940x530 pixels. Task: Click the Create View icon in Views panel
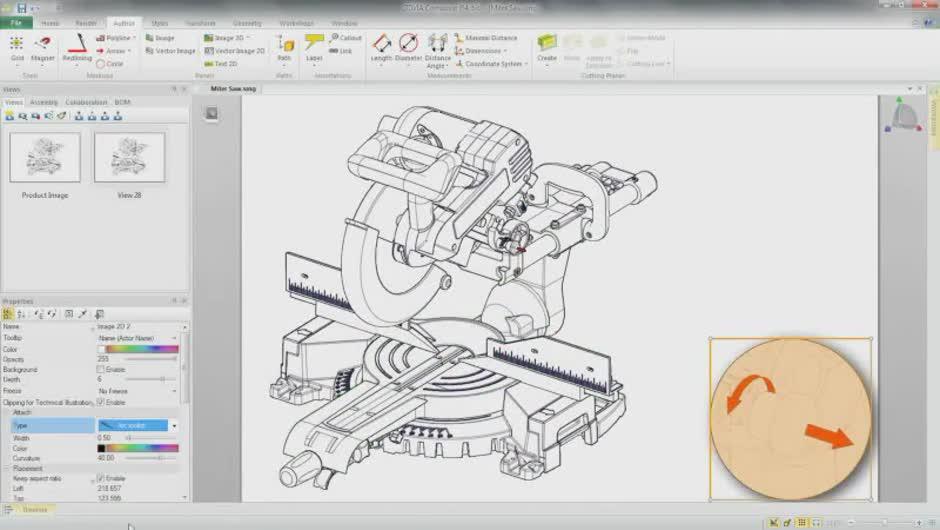point(9,116)
